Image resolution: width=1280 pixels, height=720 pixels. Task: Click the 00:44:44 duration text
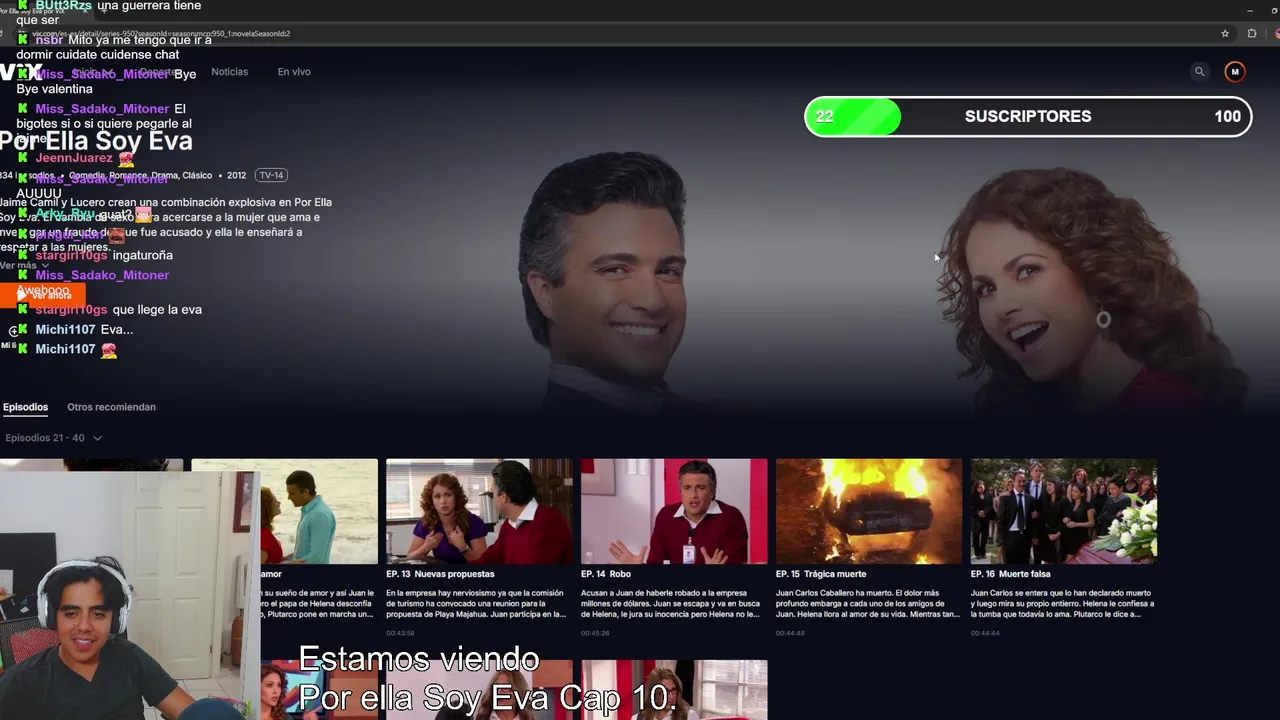[x=985, y=633]
